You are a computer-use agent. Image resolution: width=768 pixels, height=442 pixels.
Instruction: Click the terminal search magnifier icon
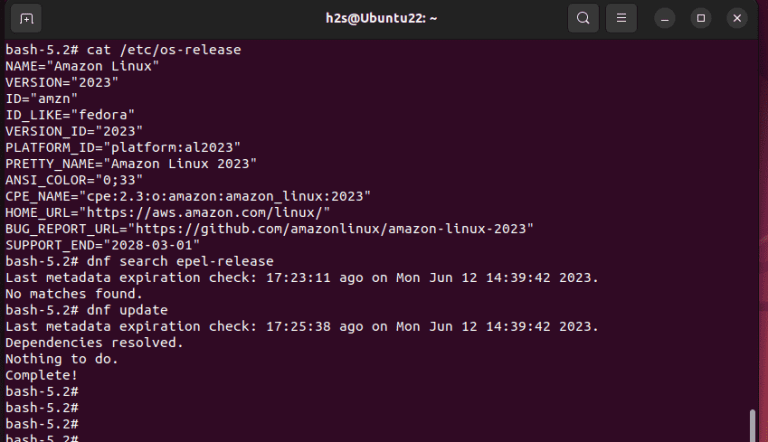[583, 18]
